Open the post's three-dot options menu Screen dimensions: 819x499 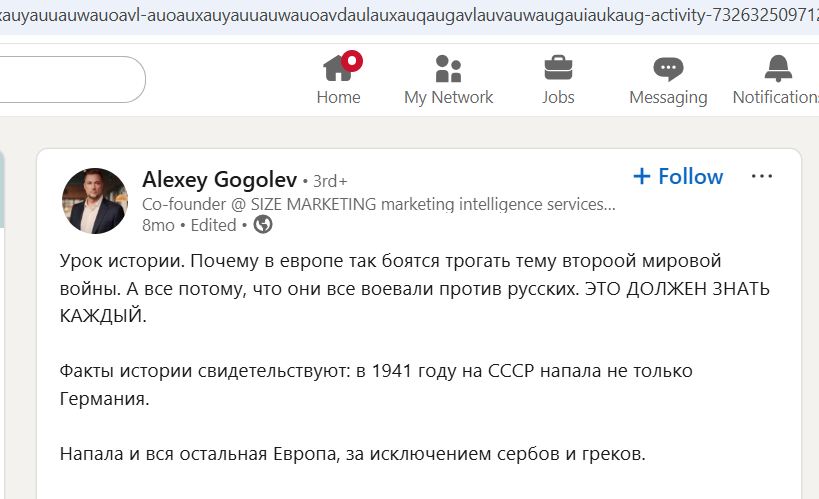click(x=762, y=177)
